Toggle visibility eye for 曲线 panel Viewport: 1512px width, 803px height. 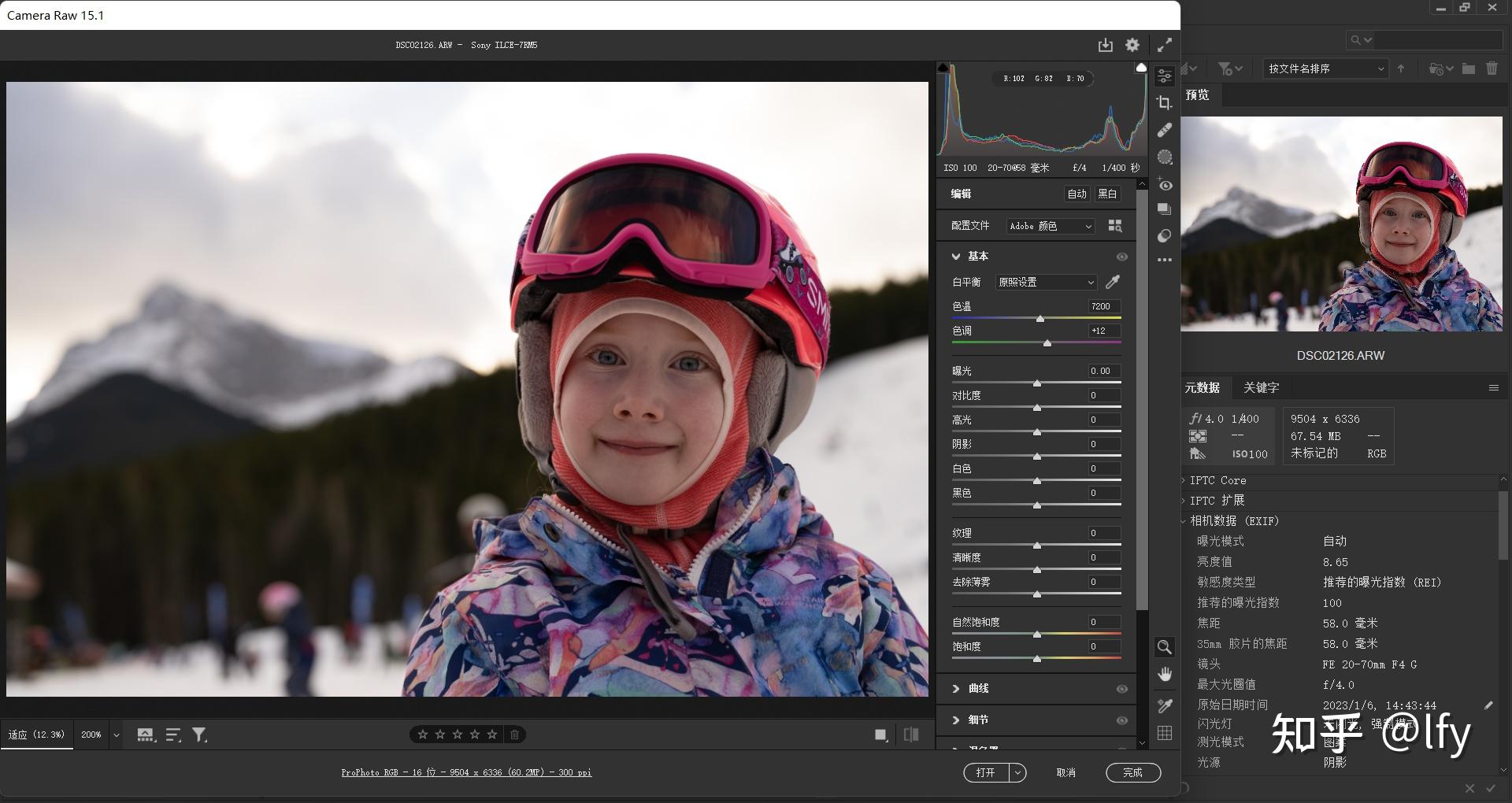(1122, 689)
